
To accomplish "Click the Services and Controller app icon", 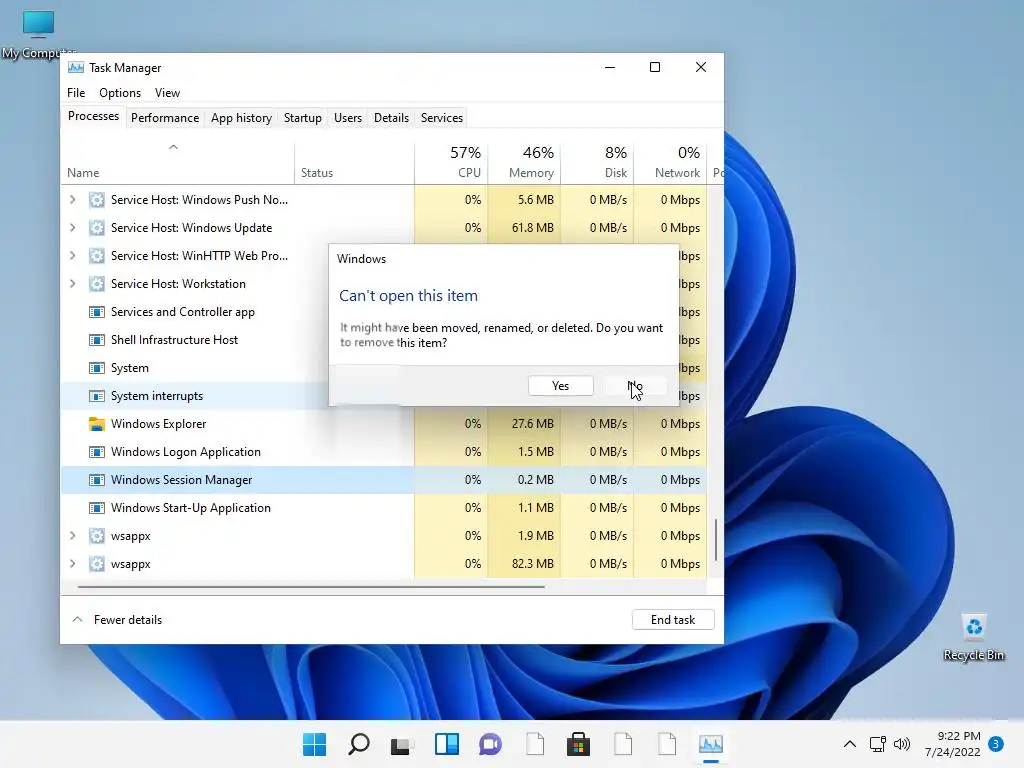I will click(x=97, y=312).
